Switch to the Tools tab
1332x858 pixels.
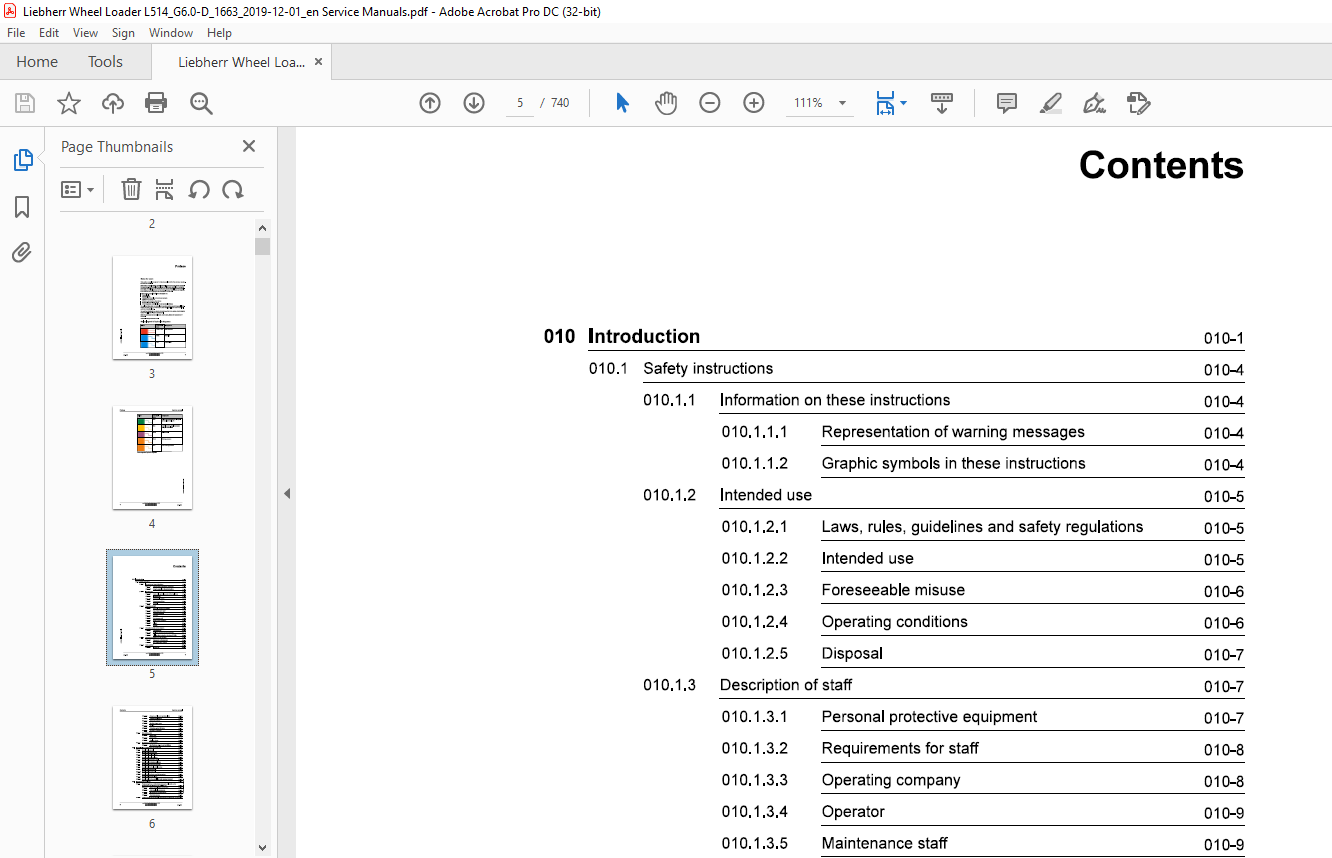(x=105, y=62)
